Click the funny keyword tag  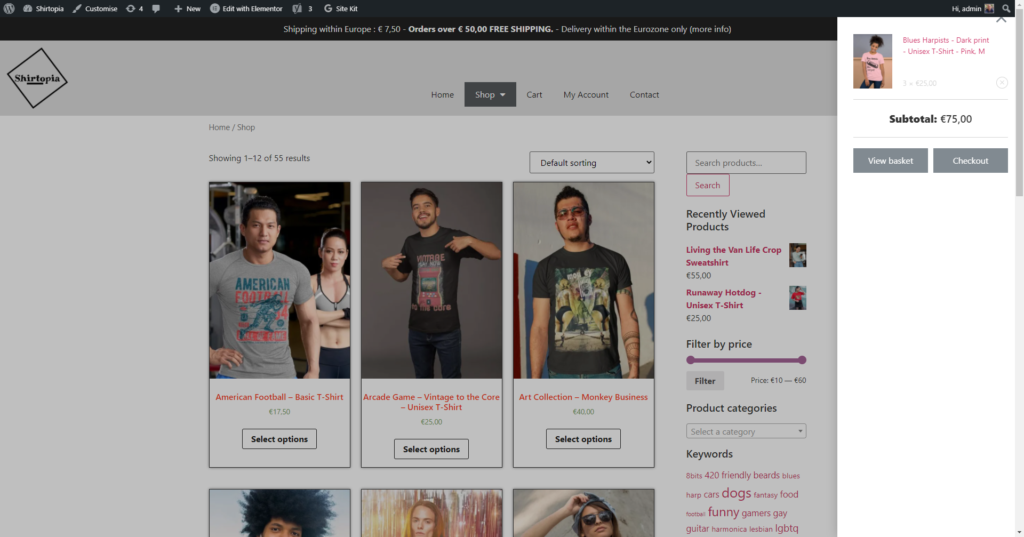click(724, 512)
